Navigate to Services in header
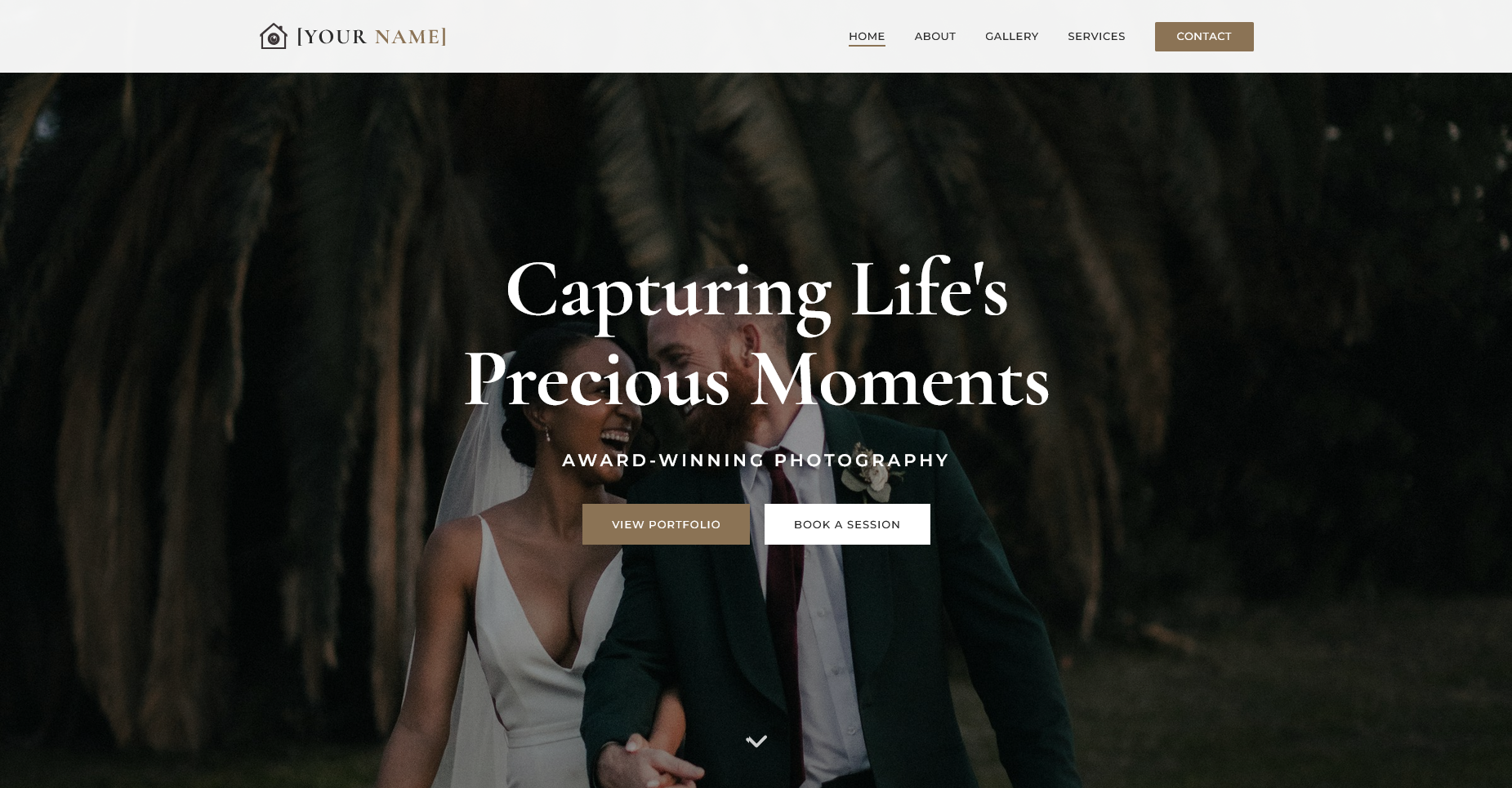This screenshot has height=788, width=1512. click(1096, 37)
